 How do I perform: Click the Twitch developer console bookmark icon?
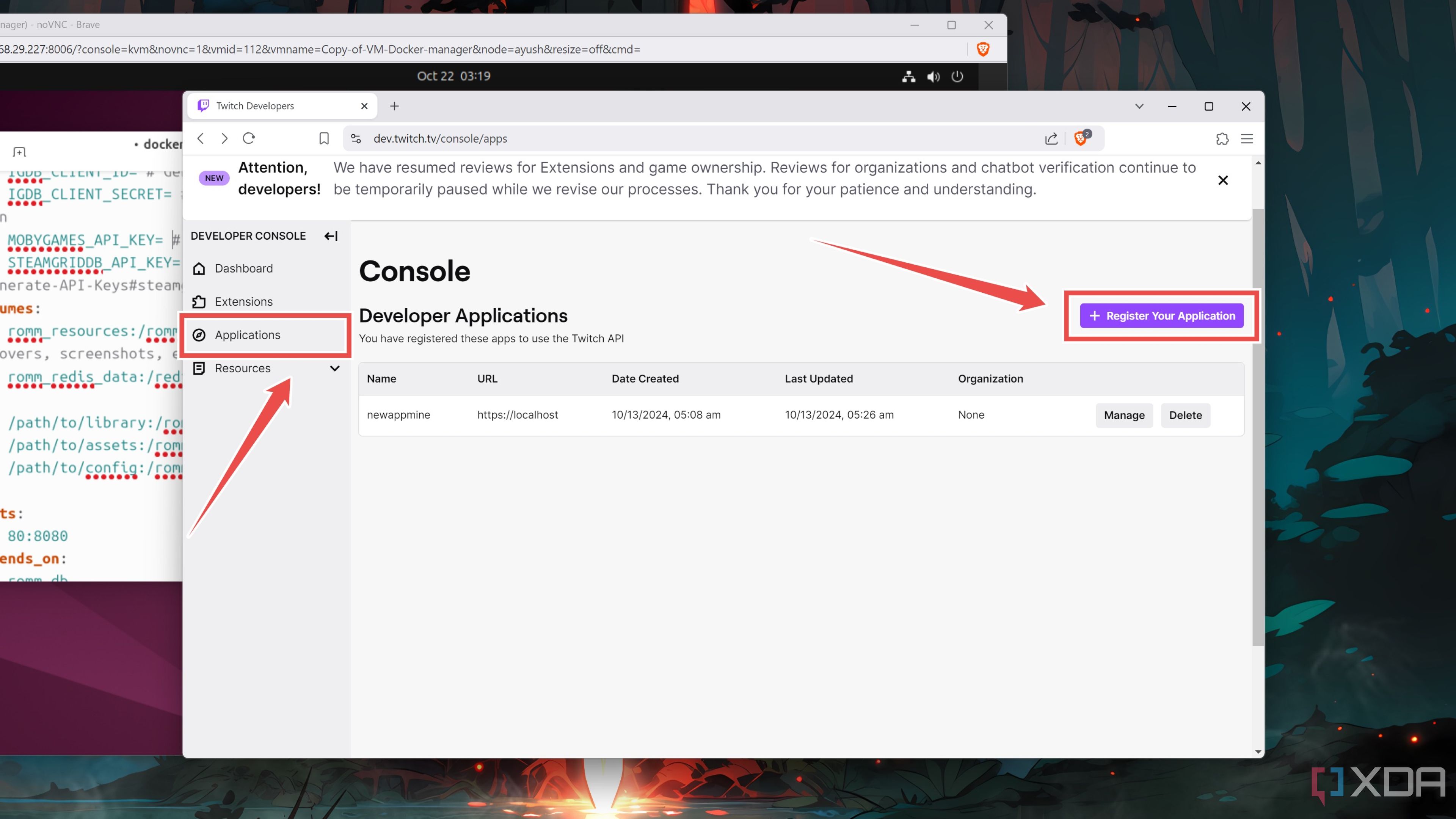324,138
